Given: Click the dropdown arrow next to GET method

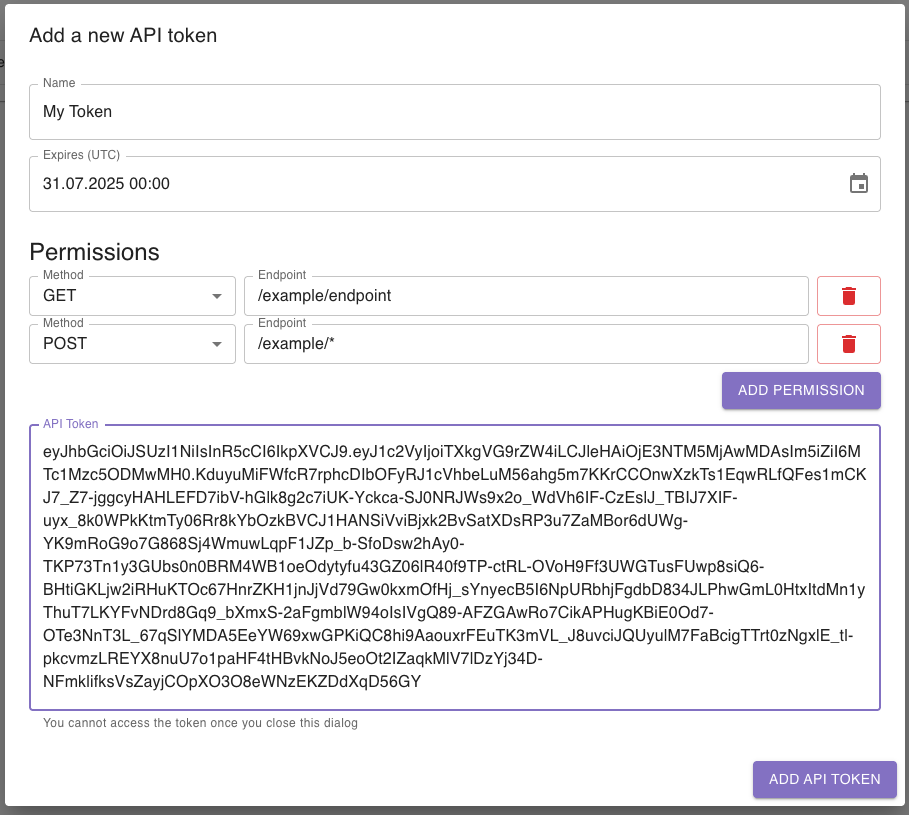Looking at the screenshot, I should click(x=217, y=295).
